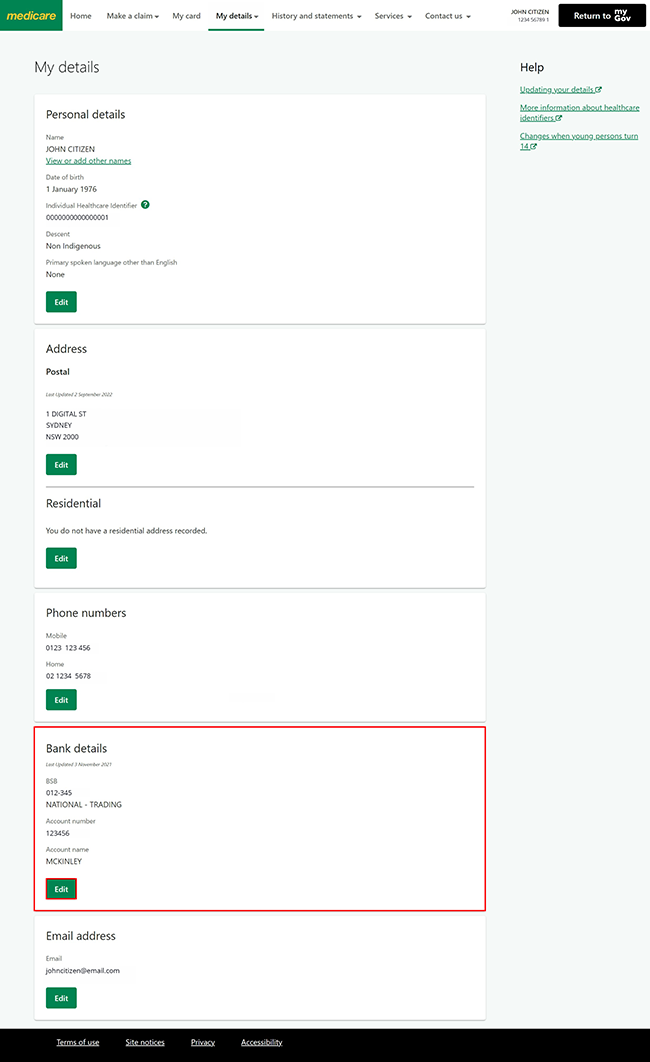
Task: Select the BSB value 012-345
Action: click(x=59, y=792)
